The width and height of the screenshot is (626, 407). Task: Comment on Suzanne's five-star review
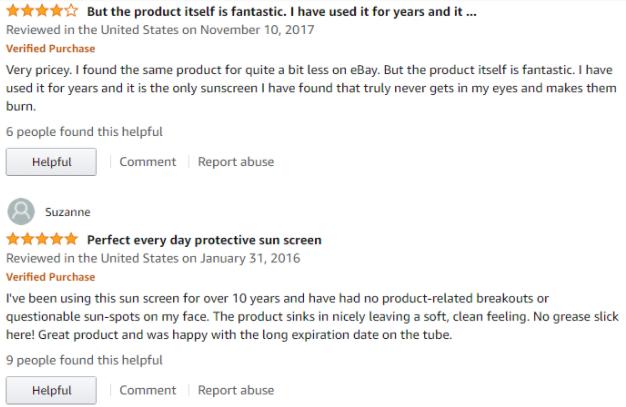point(148,390)
